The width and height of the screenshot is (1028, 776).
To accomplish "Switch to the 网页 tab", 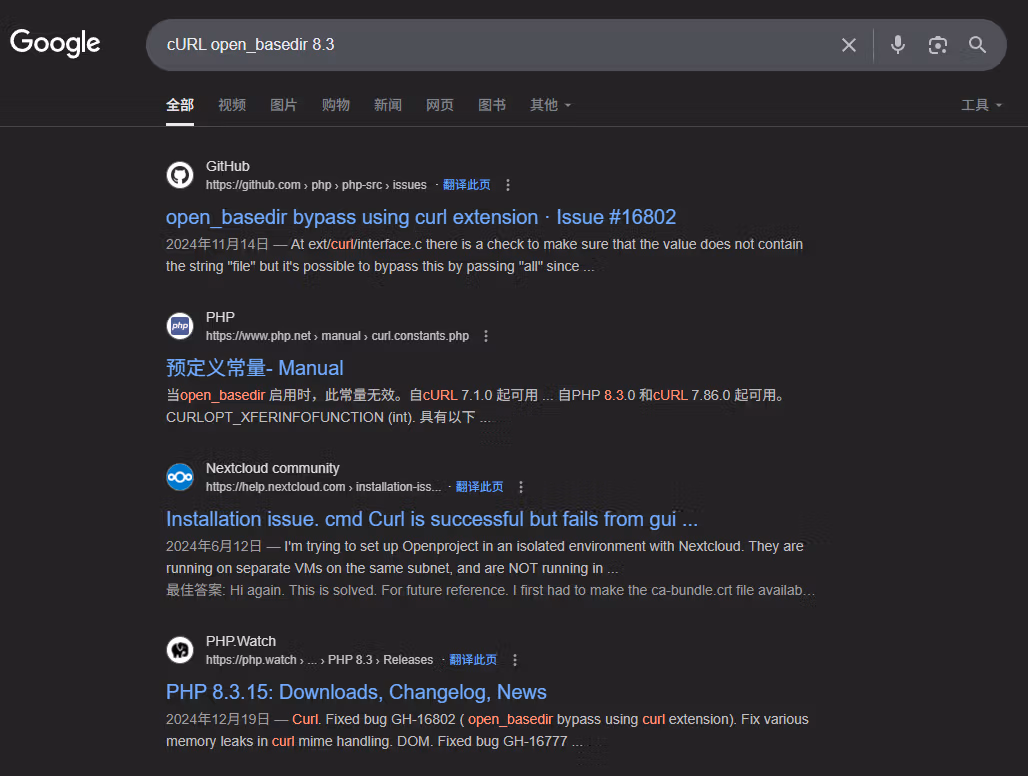I will pyautogui.click(x=439, y=105).
